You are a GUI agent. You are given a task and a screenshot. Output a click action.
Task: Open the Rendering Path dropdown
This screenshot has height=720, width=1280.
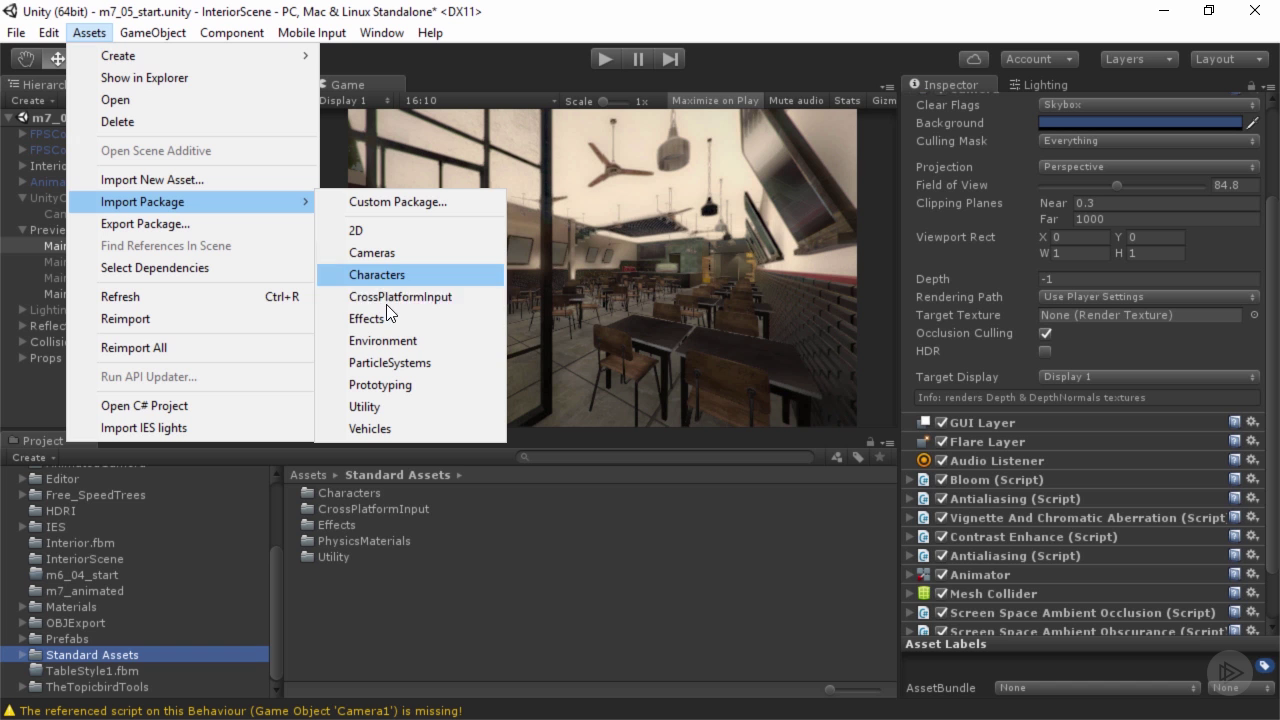coord(1148,297)
